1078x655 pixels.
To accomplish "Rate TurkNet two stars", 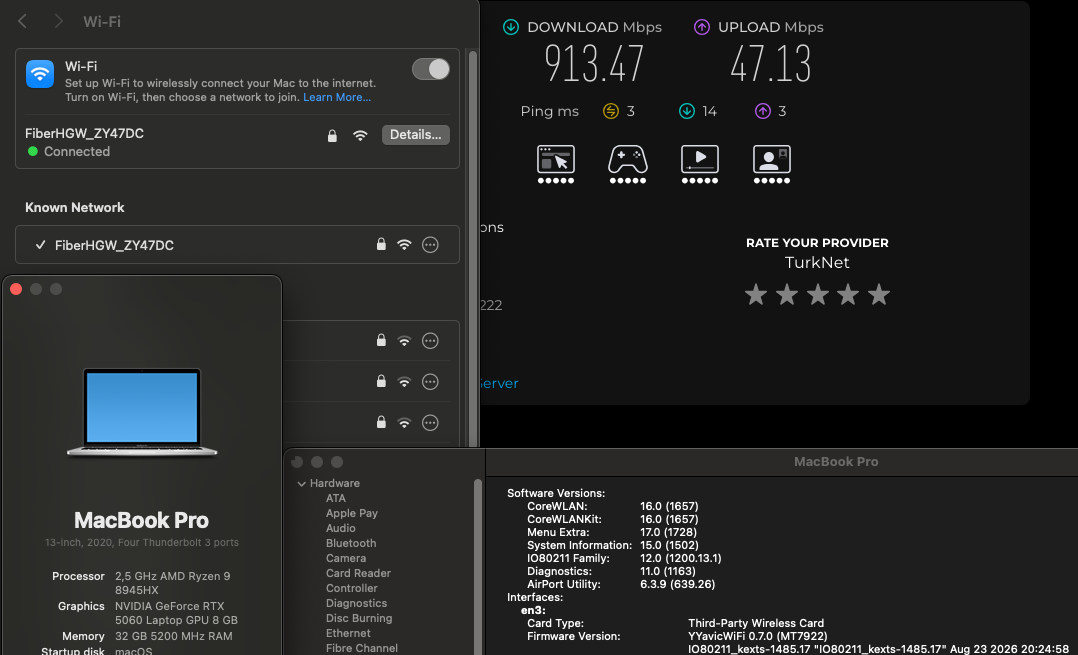I will (x=786, y=295).
